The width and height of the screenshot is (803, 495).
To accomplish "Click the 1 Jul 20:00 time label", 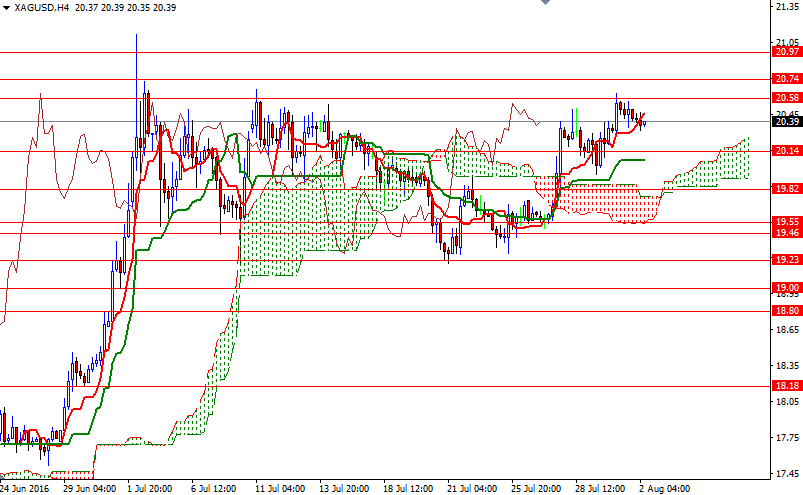I will [x=149, y=489].
